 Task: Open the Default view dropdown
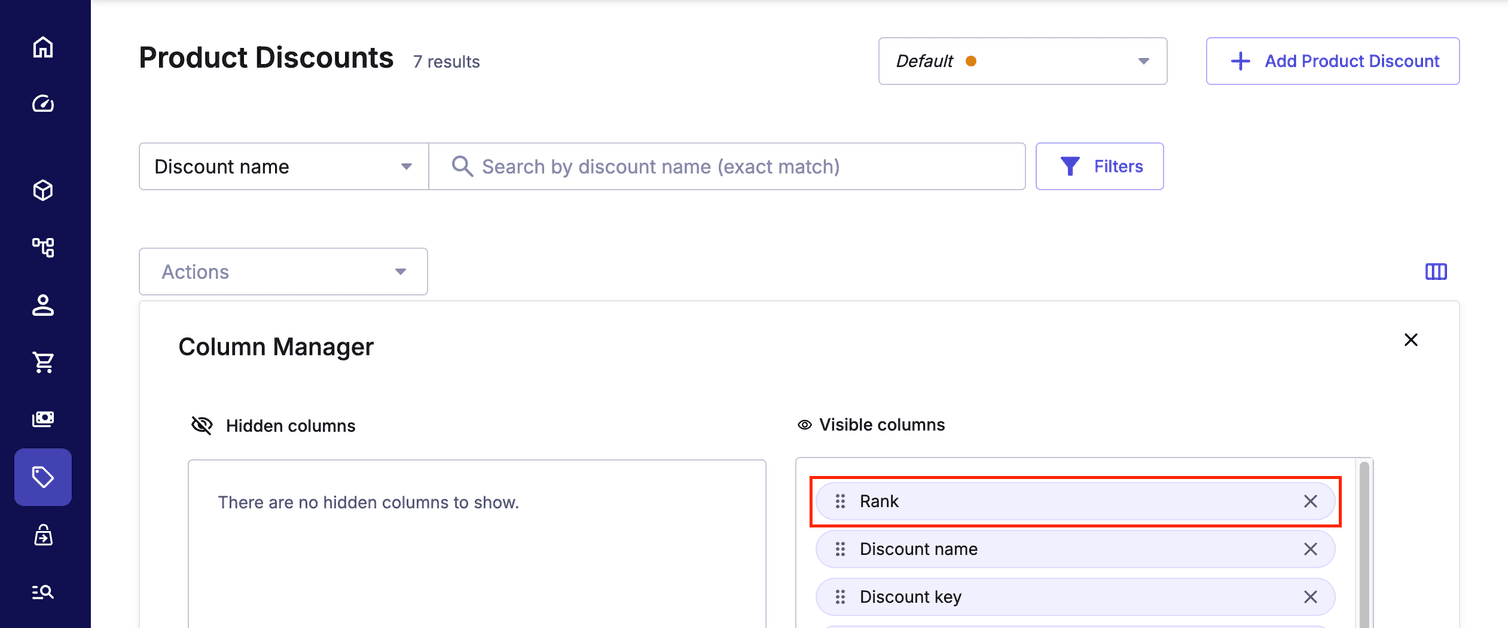click(1022, 61)
